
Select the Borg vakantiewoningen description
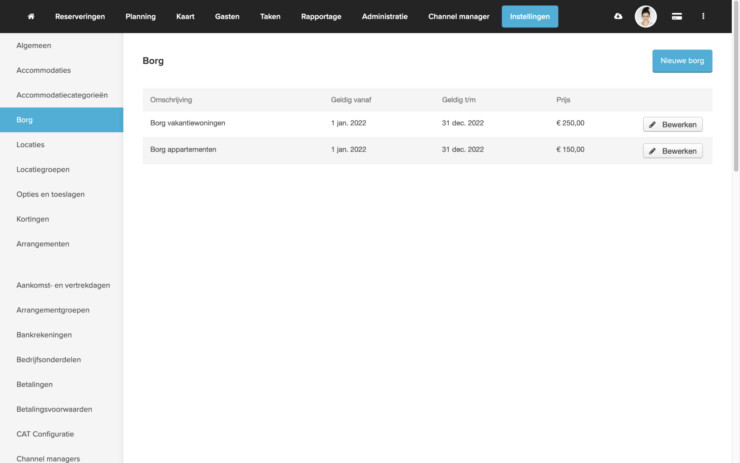coord(187,123)
